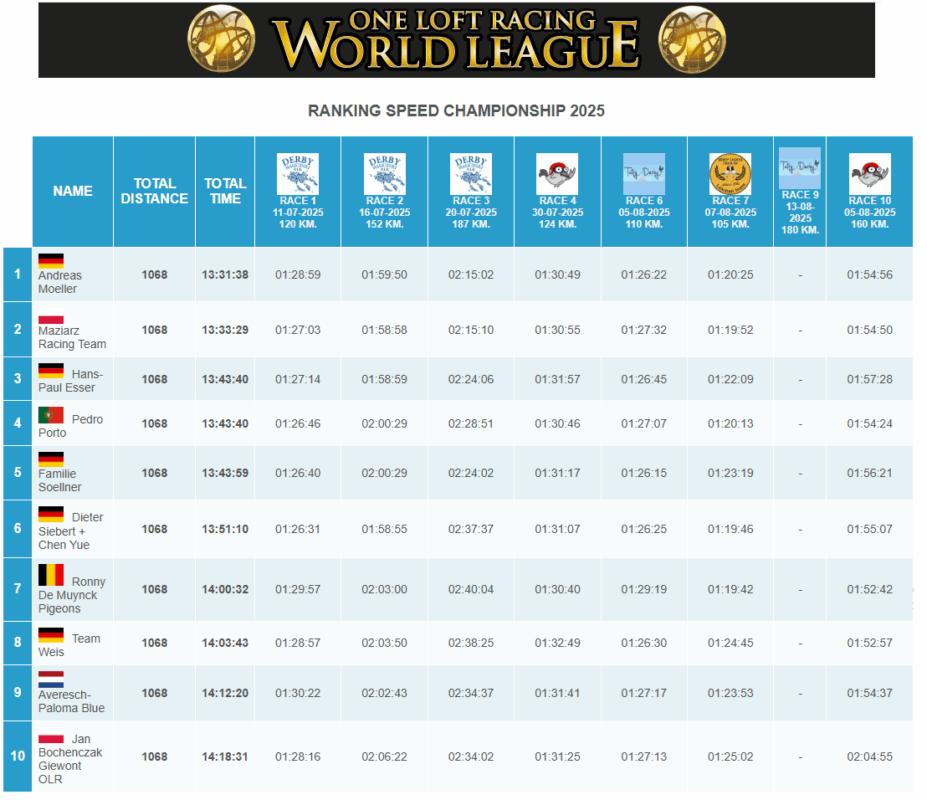The height and width of the screenshot is (800, 927).
Task: Click Dieter Siebert + Chen Yue name
Action: click(71, 531)
